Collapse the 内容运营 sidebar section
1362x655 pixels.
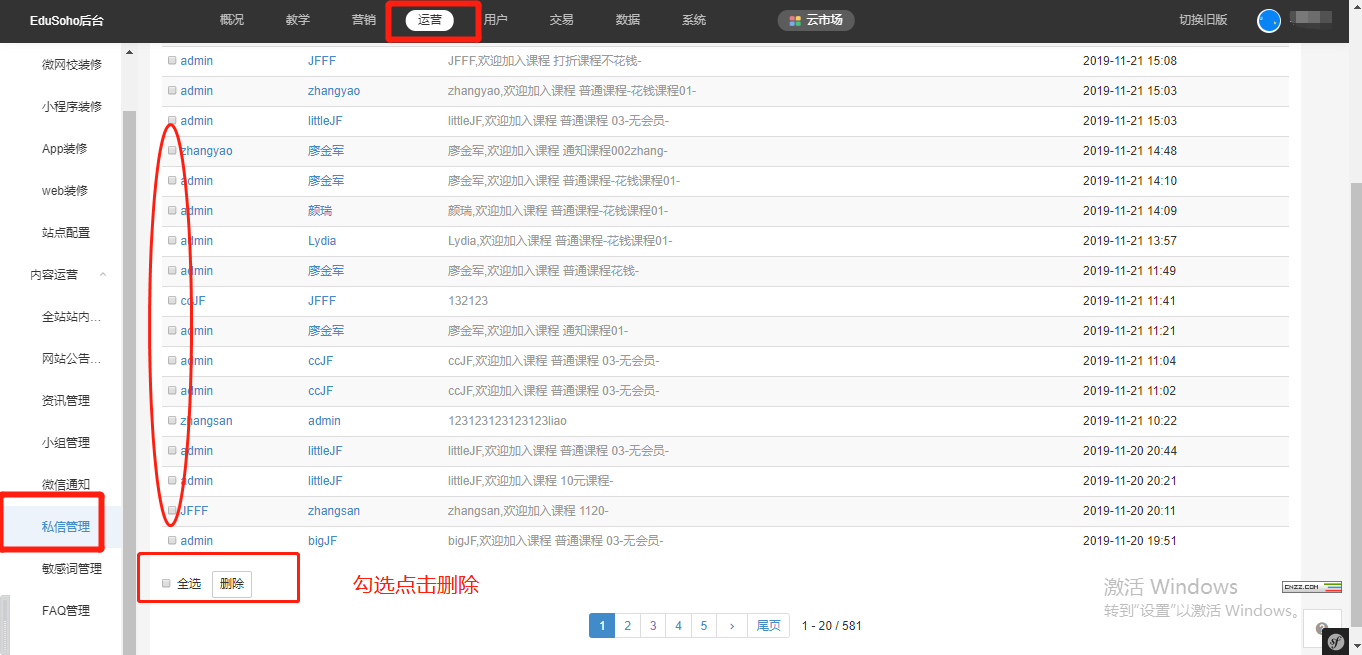102,275
